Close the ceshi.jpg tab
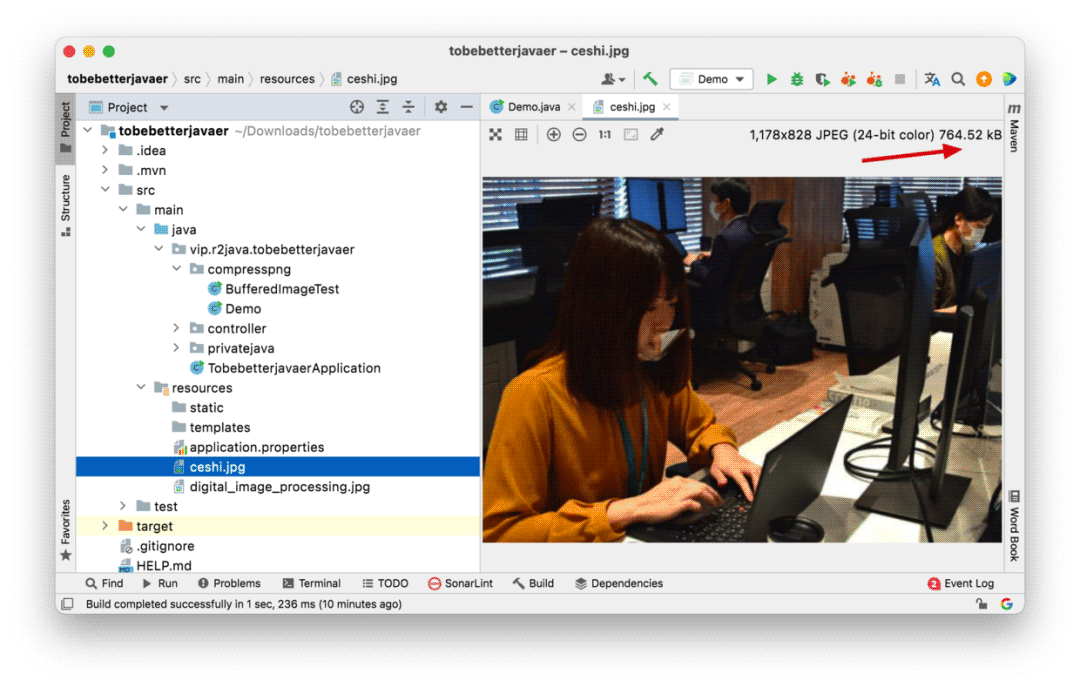This screenshot has width=1080, height=687. tap(666, 107)
